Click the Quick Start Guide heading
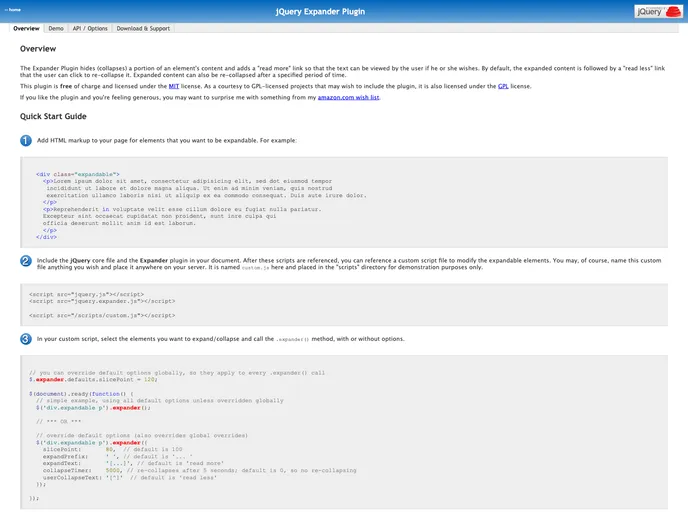The image size is (688, 512). point(53,116)
